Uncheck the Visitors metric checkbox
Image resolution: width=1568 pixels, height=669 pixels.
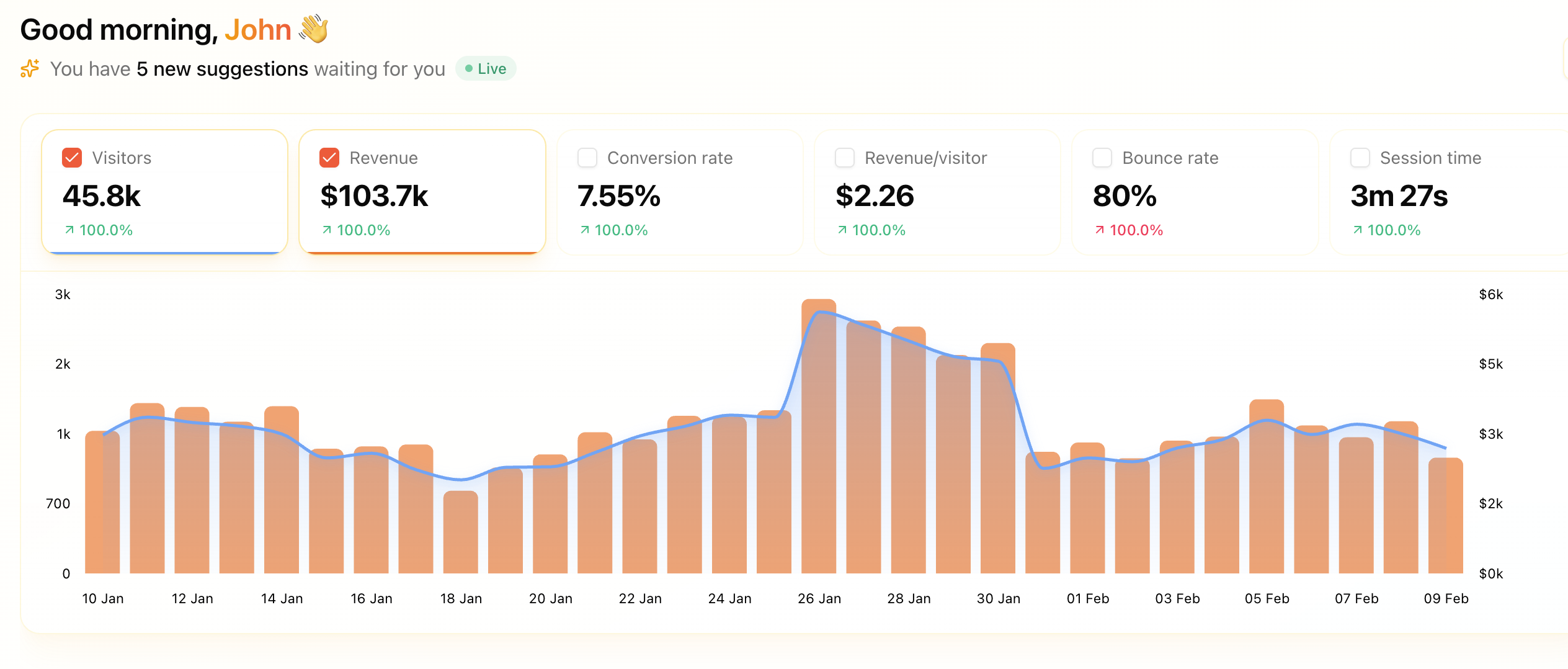click(x=71, y=158)
